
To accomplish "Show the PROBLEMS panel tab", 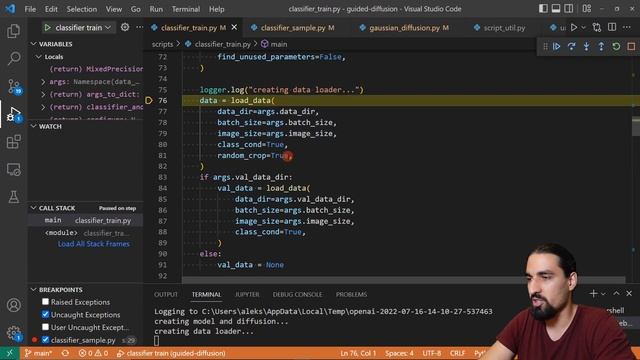I will [x=351, y=294].
